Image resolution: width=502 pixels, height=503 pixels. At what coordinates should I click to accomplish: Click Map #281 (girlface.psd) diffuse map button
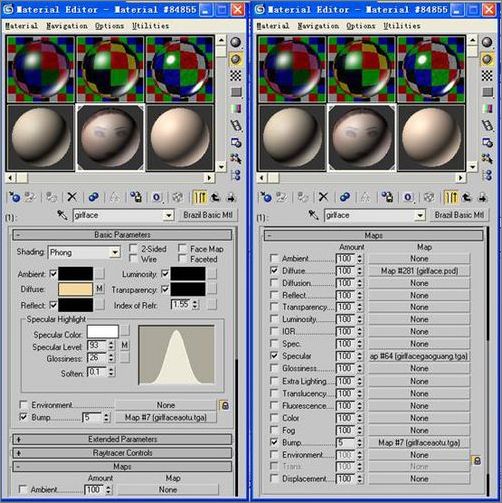[419, 271]
